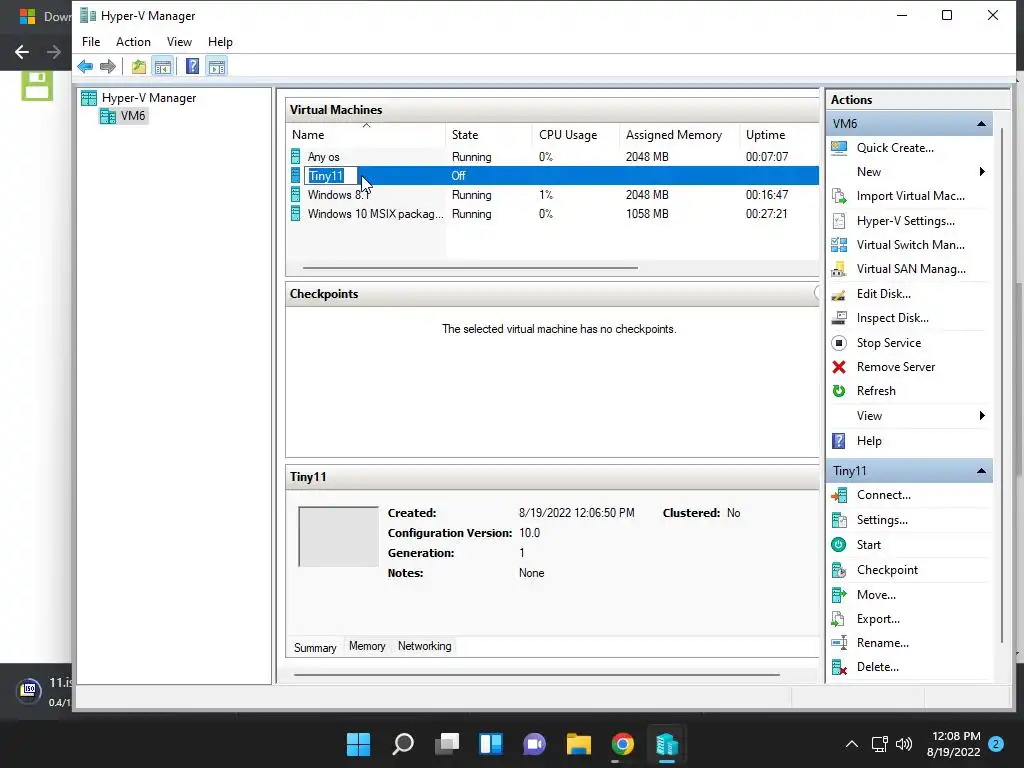Sort by the Uptime column header
The height and width of the screenshot is (768, 1024).
pyautogui.click(x=780, y=135)
